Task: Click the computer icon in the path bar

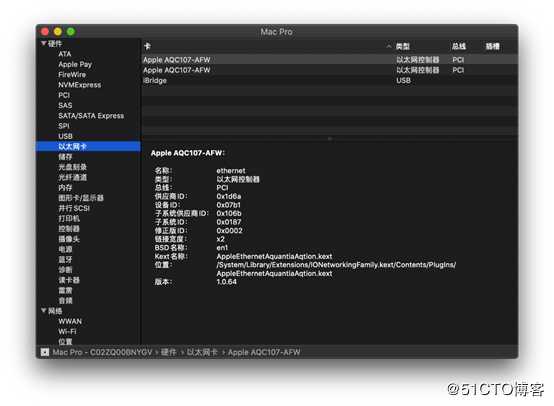Action: click(x=45, y=352)
